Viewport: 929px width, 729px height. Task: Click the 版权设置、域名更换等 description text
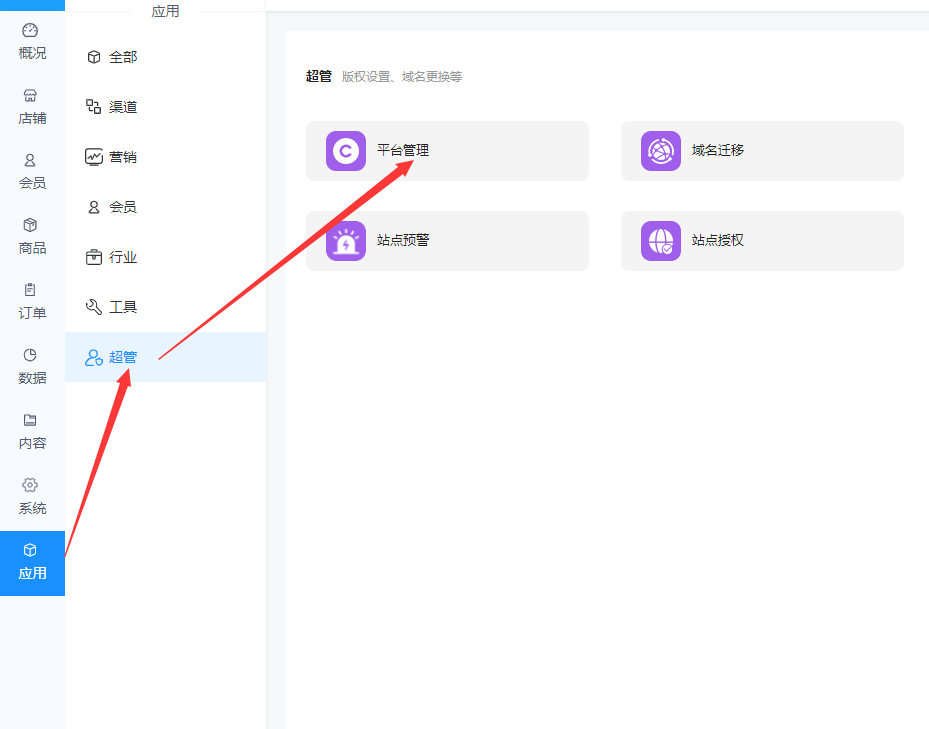(x=402, y=77)
